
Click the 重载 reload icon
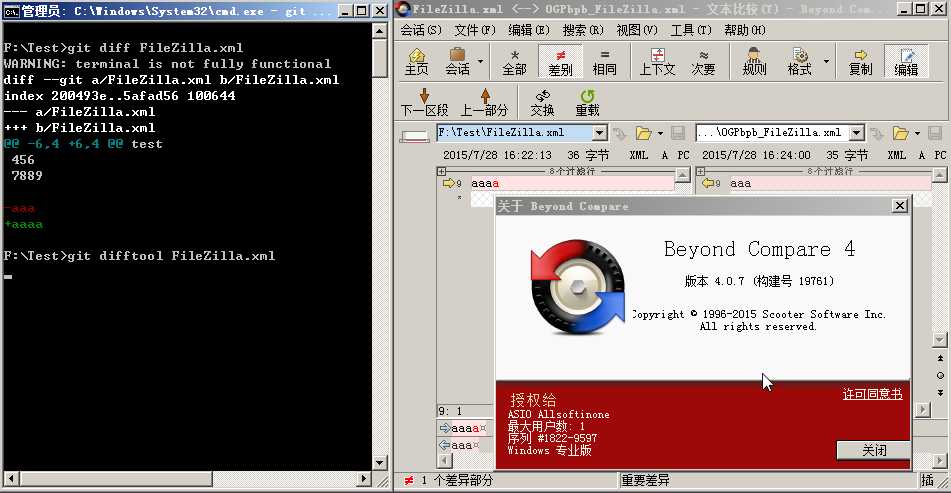click(587, 102)
